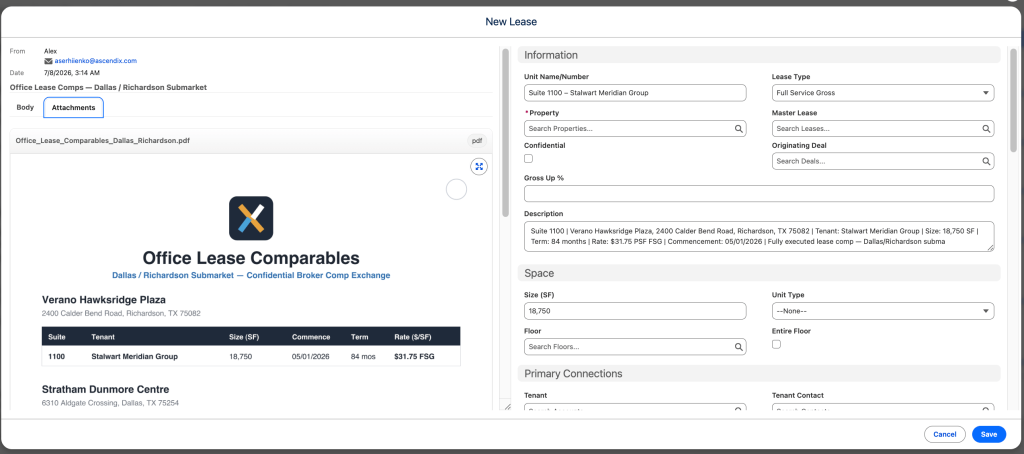Click the left panel vertical scrollbar
1024x454 pixels.
click(x=505, y=133)
